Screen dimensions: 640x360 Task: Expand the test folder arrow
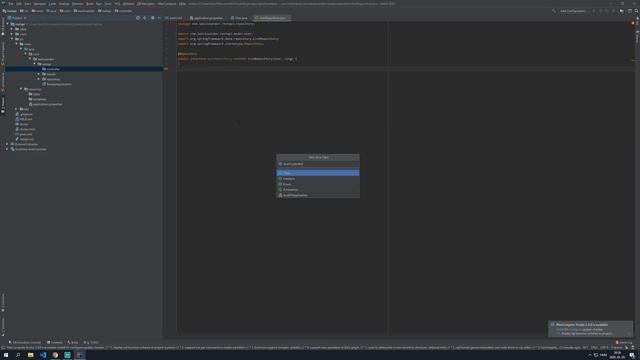17,109
